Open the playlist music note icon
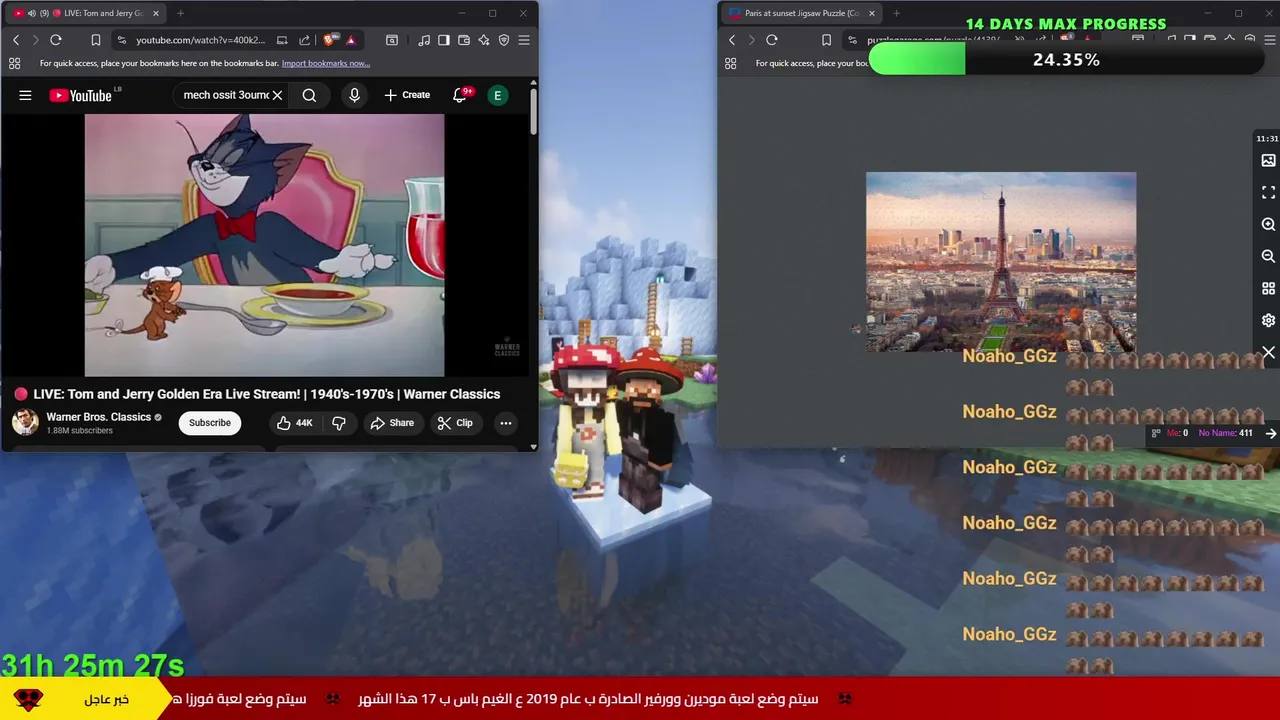1280x720 pixels. [x=425, y=40]
